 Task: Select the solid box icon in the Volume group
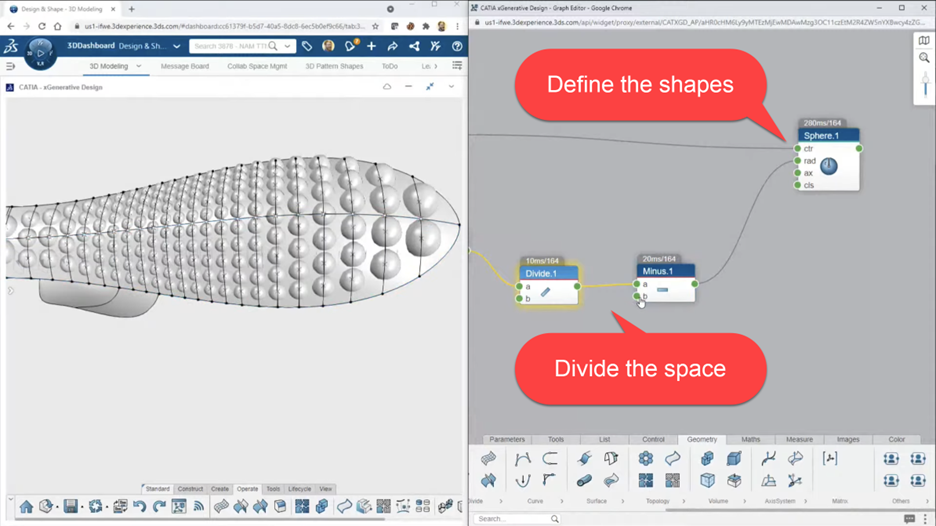734,459
